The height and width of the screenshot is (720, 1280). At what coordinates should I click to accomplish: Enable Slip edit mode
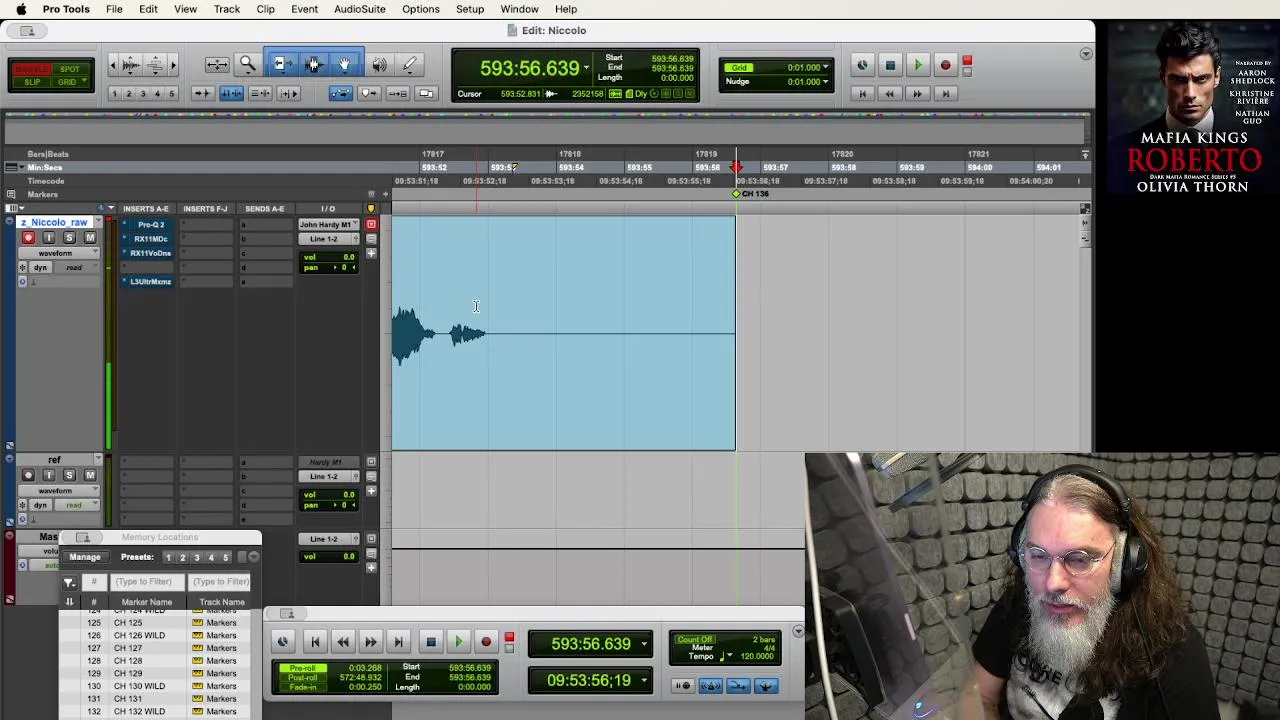point(32,82)
